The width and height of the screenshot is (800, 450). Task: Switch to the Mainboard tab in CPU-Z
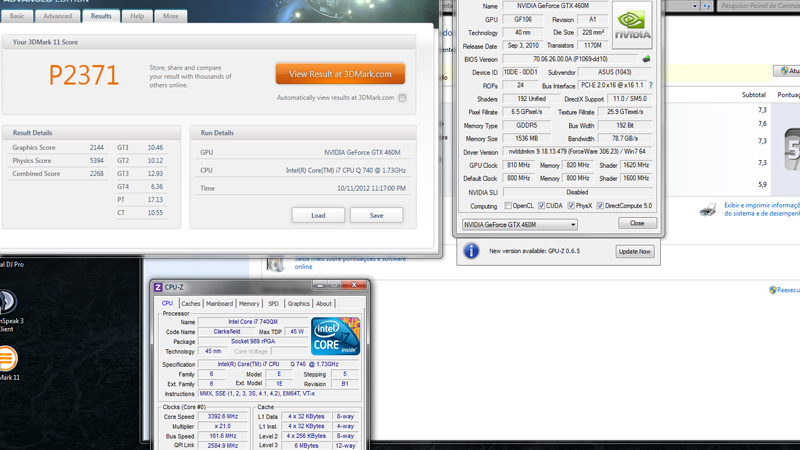pos(219,304)
